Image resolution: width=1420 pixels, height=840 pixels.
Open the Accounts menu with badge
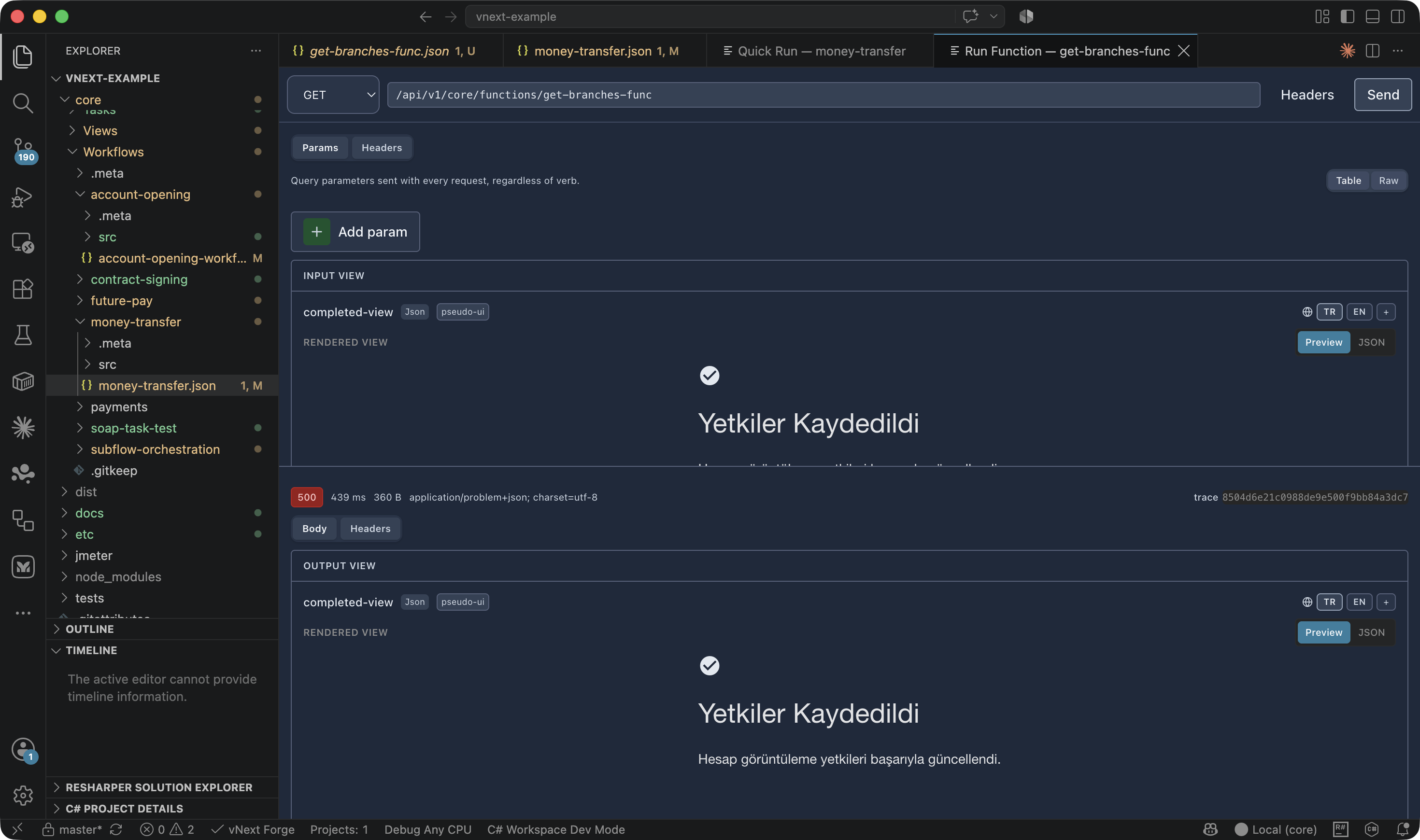(23, 750)
